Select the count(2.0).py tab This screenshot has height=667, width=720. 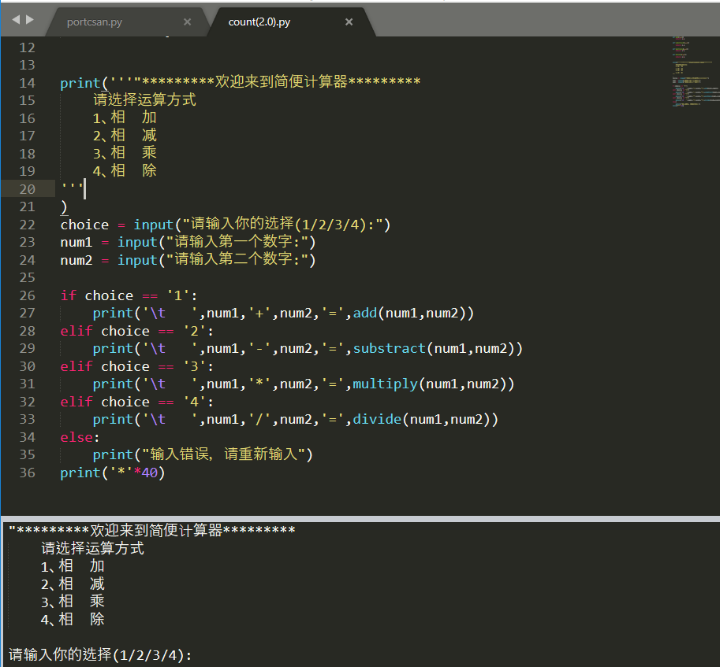coord(259,22)
